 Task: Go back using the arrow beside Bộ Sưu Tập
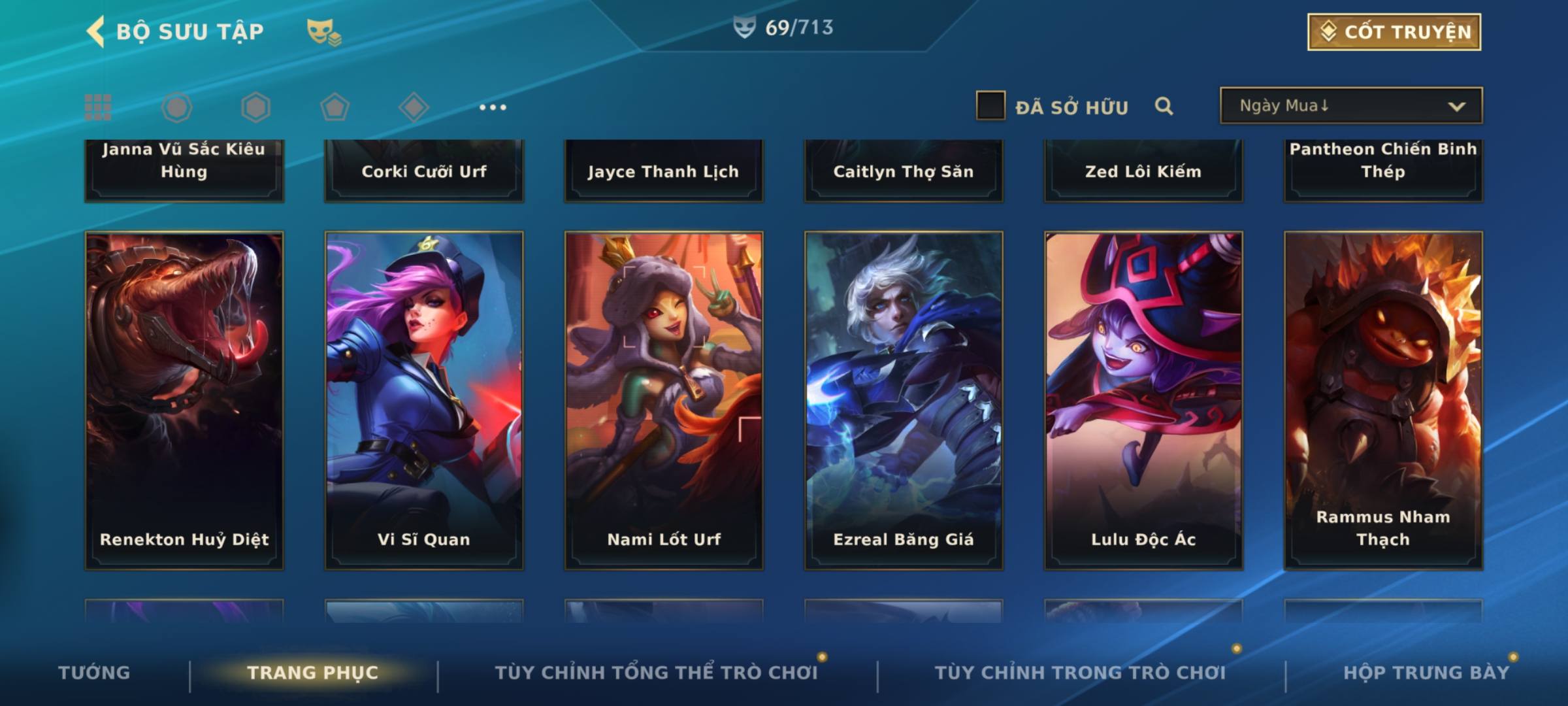[95, 31]
